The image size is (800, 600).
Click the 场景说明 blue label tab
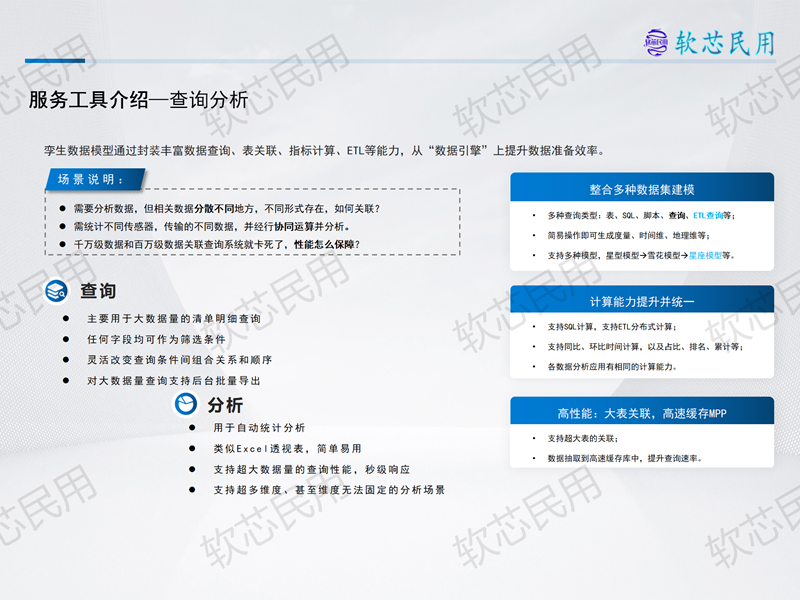95,180
